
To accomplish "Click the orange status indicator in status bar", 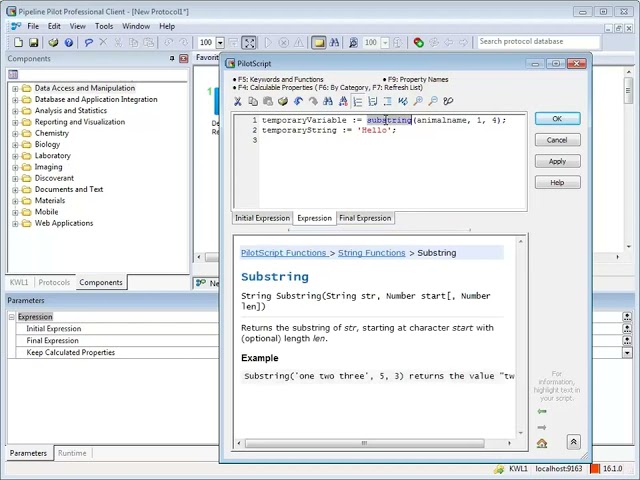I will (595, 469).
